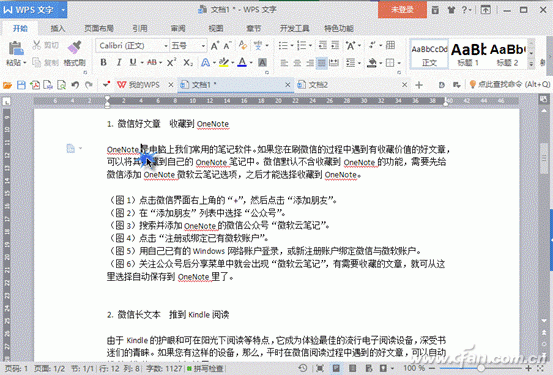Click the text highlight color icon

(x=223, y=63)
